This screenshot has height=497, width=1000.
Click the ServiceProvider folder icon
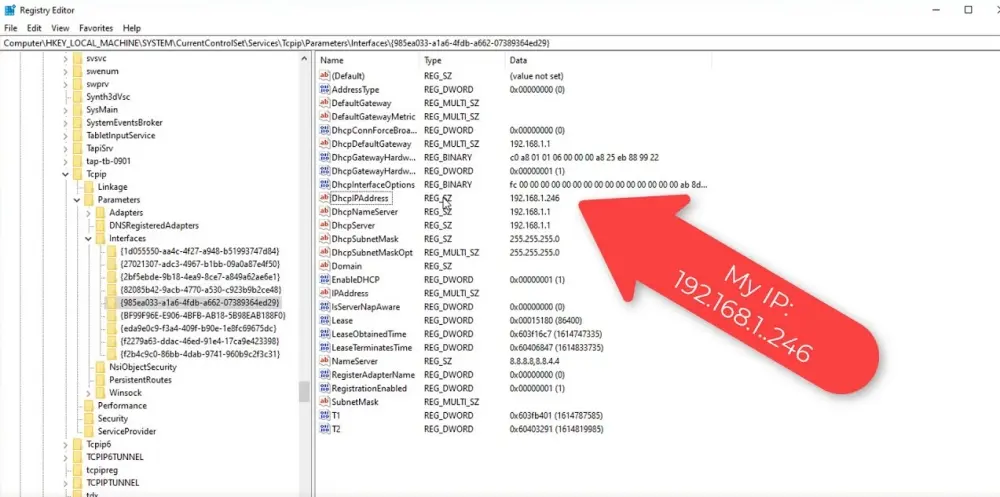point(89,431)
